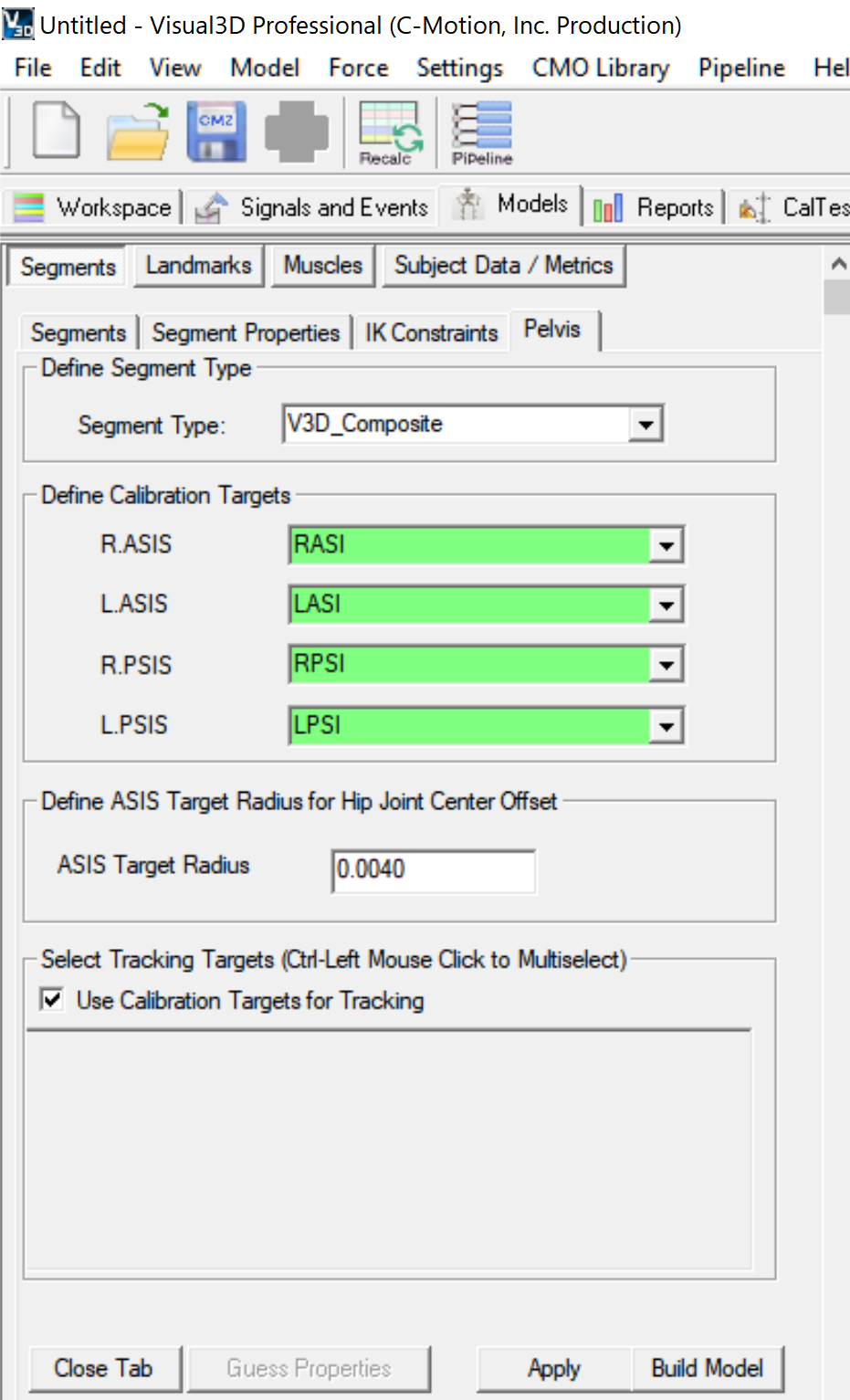Open the L.PSIS target dropdown

666,726
